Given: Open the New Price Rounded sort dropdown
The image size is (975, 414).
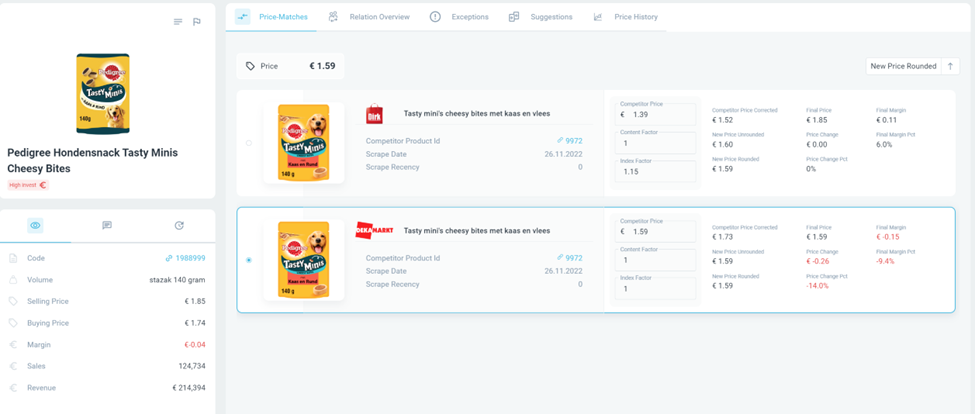Looking at the screenshot, I should (x=902, y=66).
